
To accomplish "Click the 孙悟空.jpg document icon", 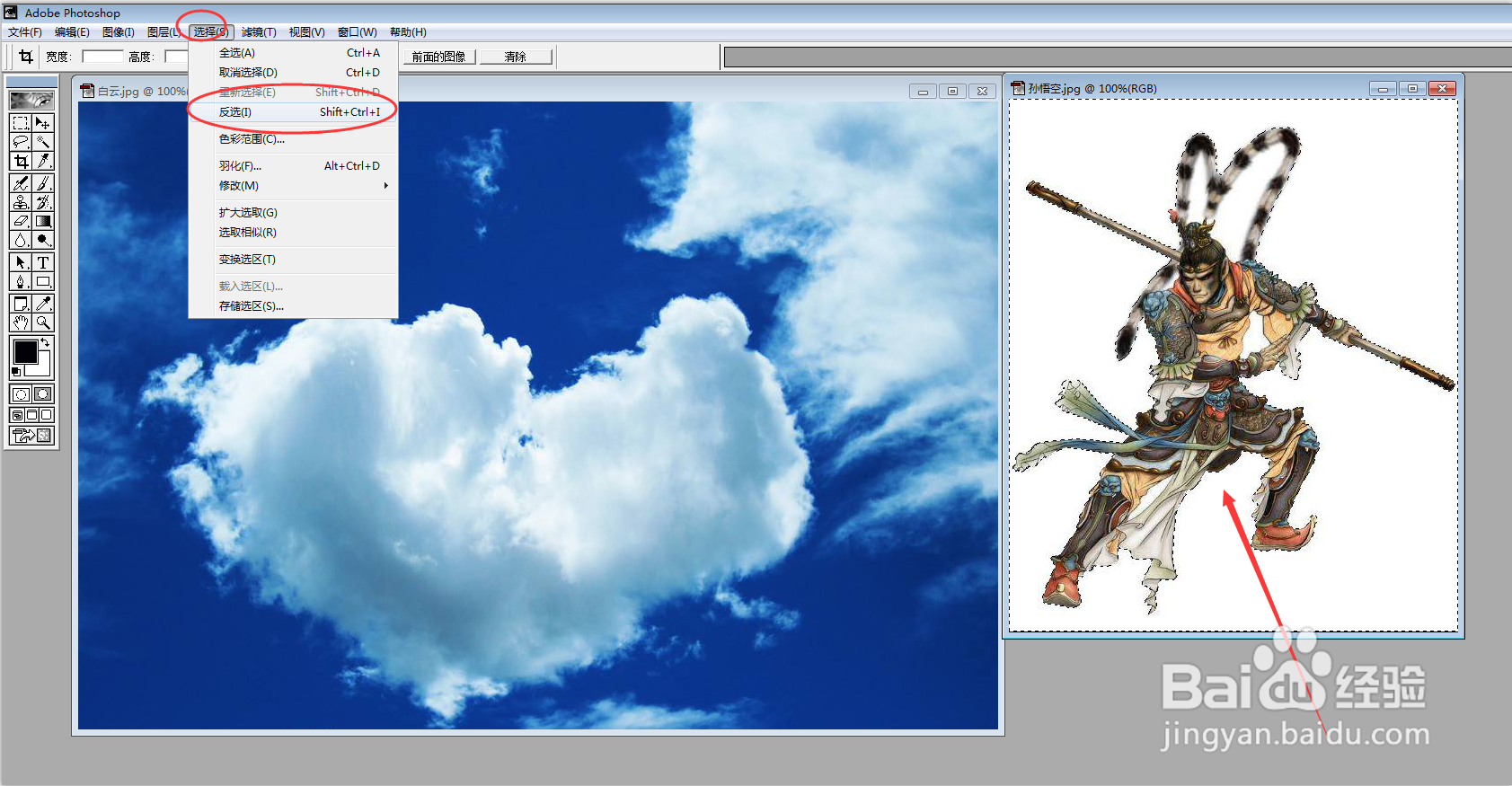I will 1018,88.
